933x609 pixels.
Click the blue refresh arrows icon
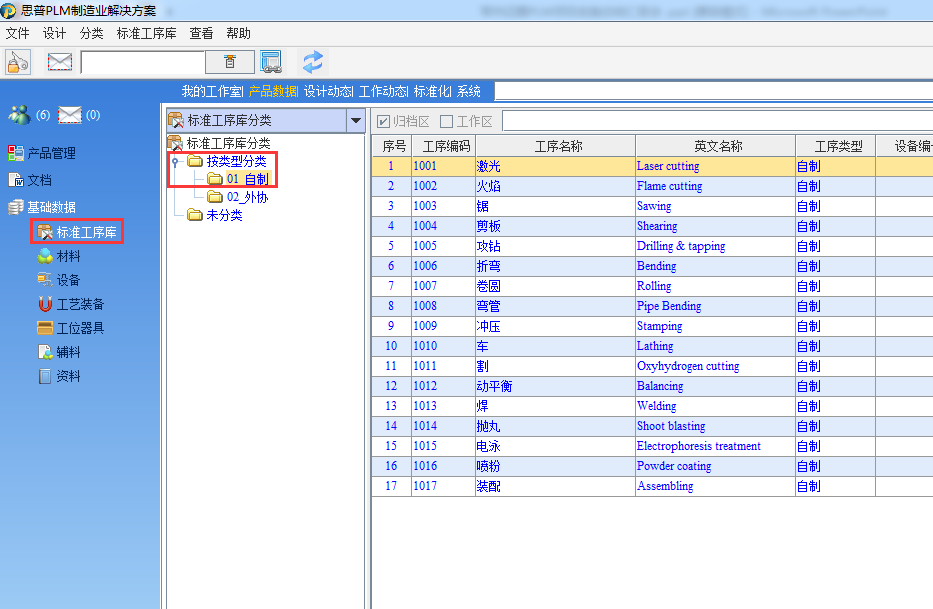[x=313, y=62]
